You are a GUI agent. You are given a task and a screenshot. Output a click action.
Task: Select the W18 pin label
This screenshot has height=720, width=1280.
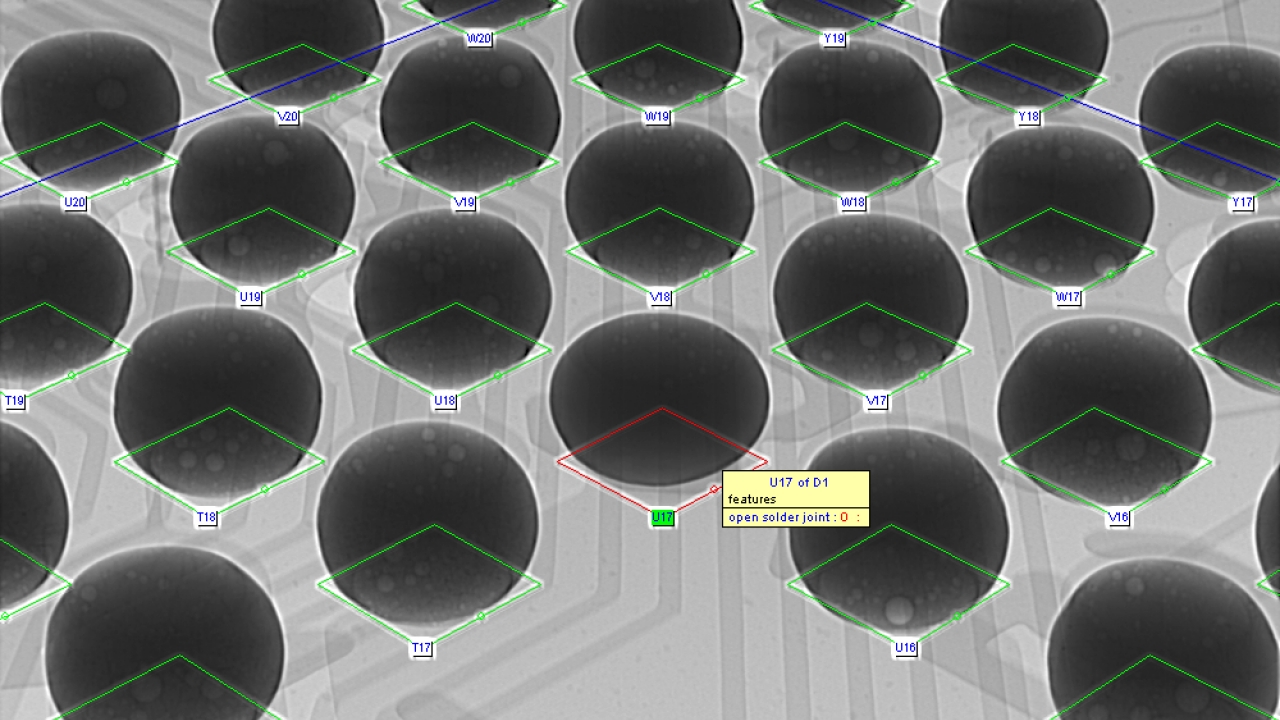tap(852, 203)
